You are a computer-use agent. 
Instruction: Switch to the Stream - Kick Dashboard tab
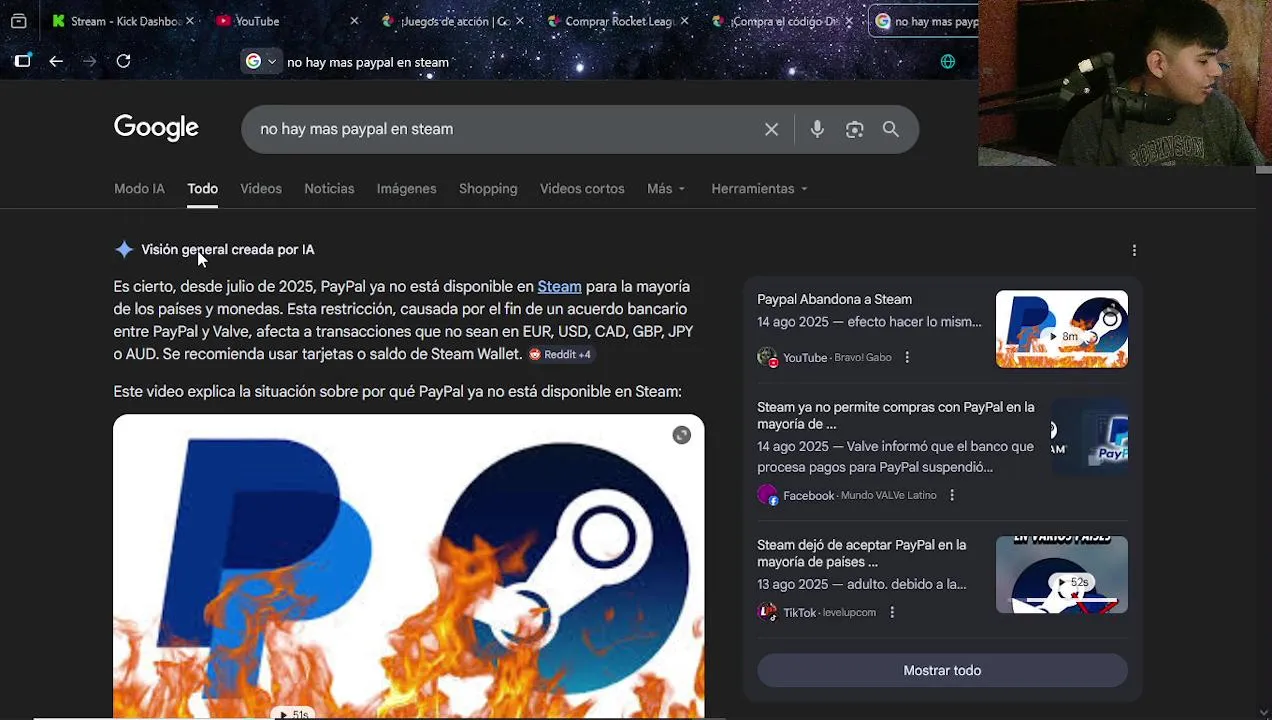pyautogui.click(x=115, y=21)
